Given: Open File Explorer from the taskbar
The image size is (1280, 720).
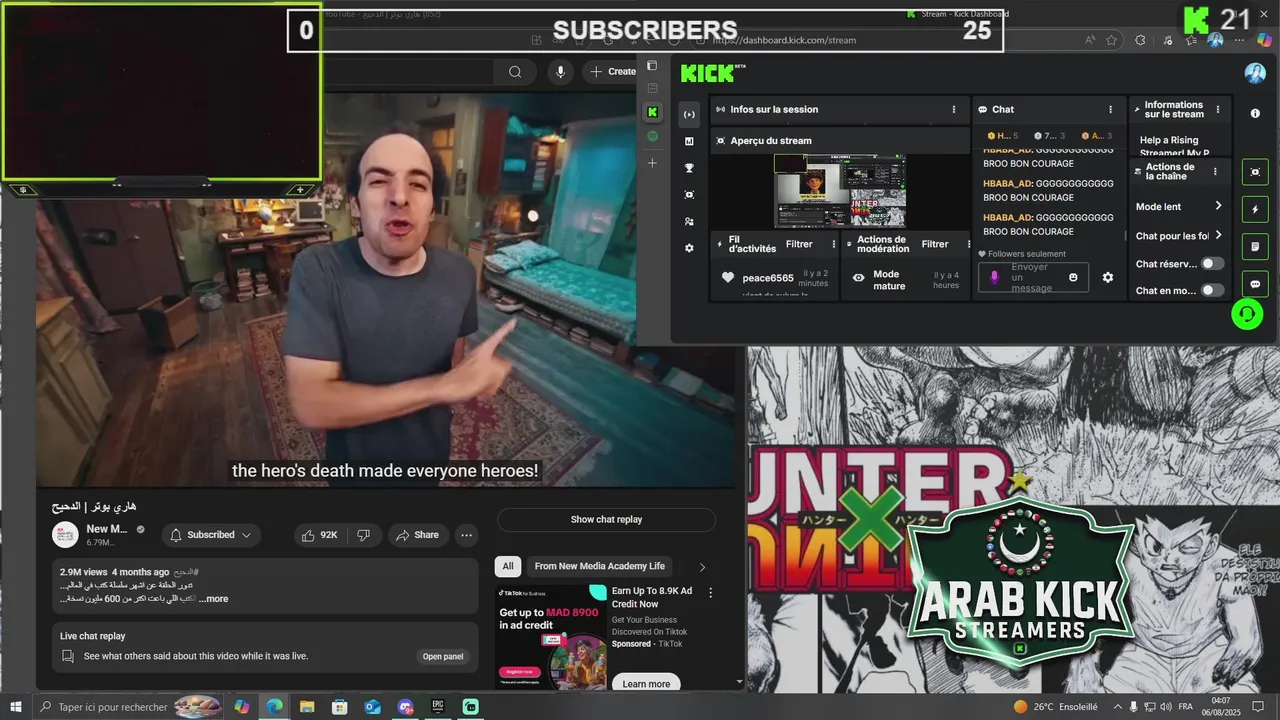Looking at the screenshot, I should (307, 706).
